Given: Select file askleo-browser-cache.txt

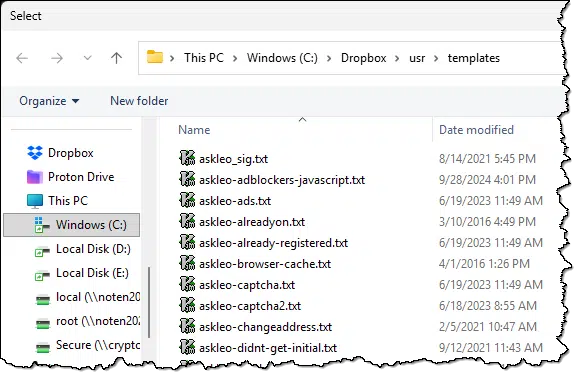Looking at the screenshot, I should (x=265, y=264).
